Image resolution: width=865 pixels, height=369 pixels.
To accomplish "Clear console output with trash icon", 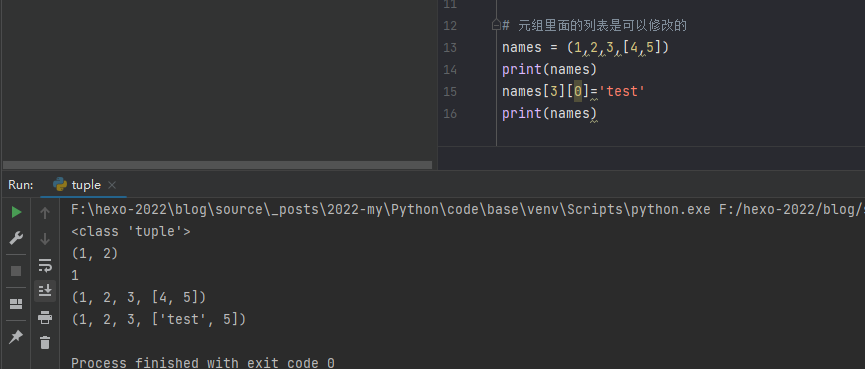I will point(45,343).
